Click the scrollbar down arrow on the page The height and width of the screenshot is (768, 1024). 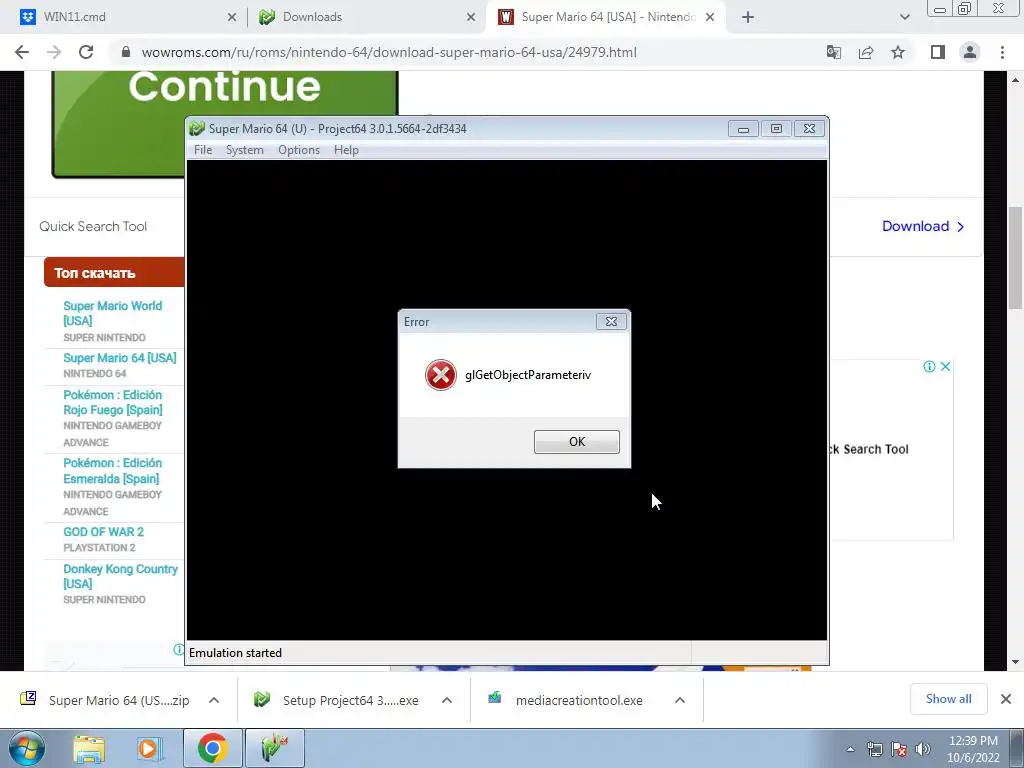(1015, 662)
